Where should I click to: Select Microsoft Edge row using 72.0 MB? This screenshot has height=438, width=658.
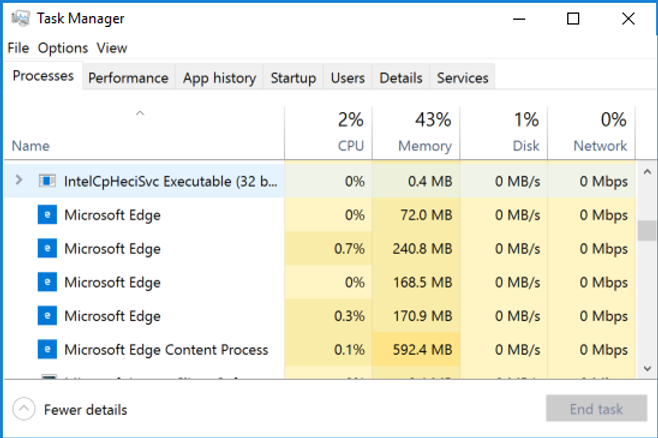point(320,215)
